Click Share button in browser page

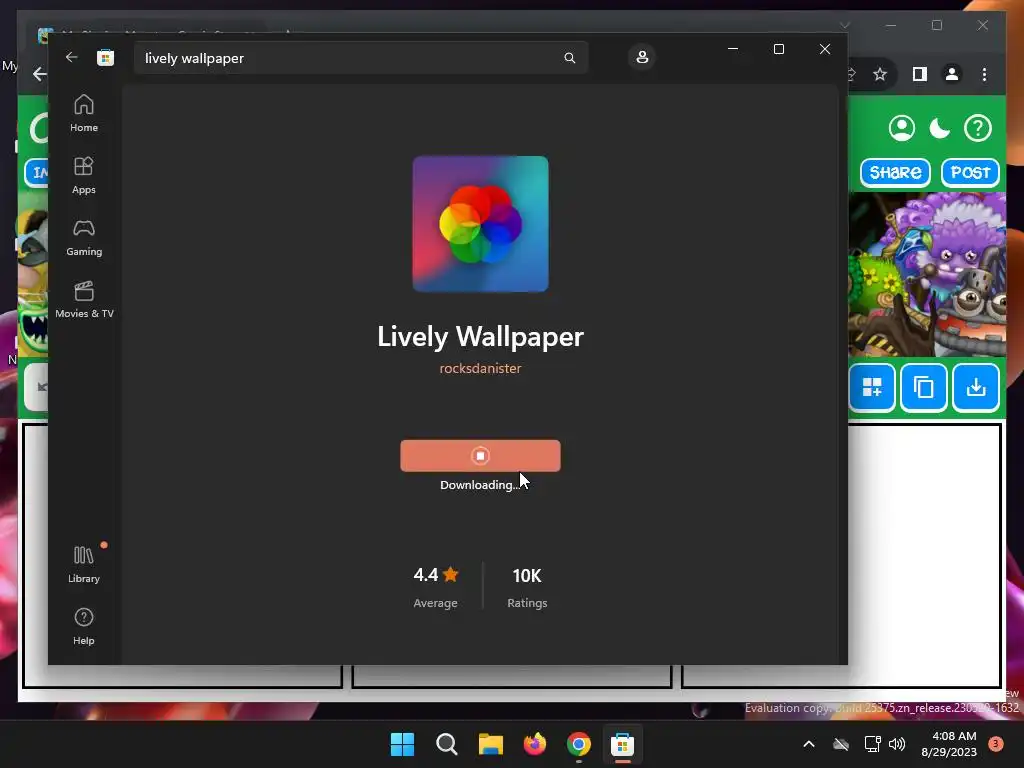tap(895, 172)
